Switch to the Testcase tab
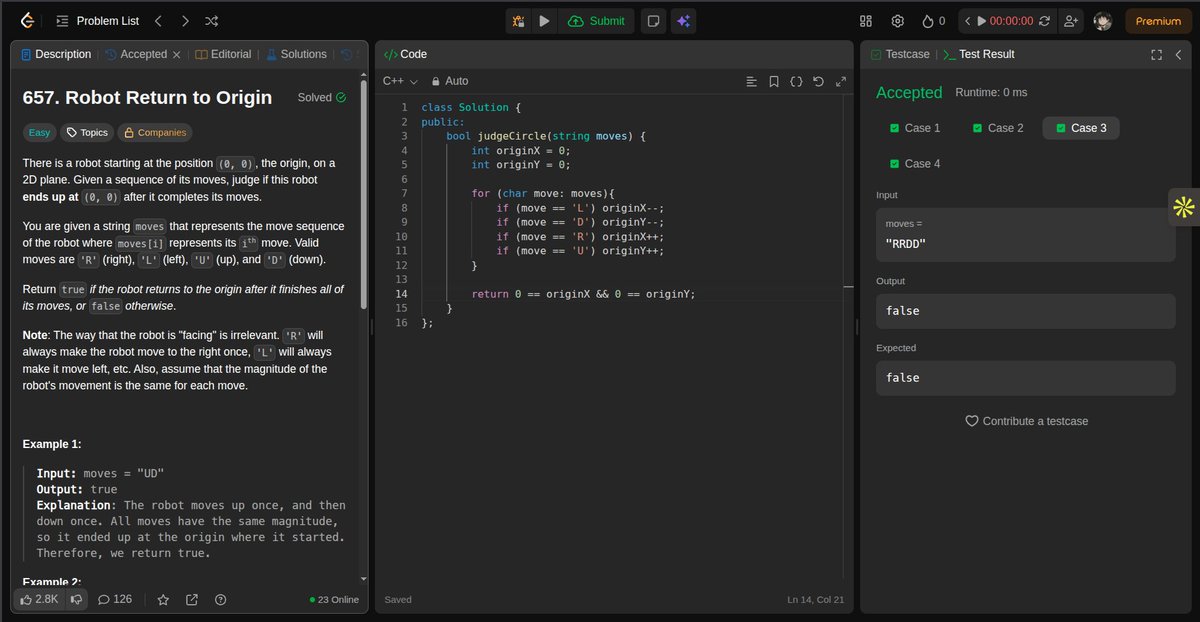The height and width of the screenshot is (622, 1200). 900,54
